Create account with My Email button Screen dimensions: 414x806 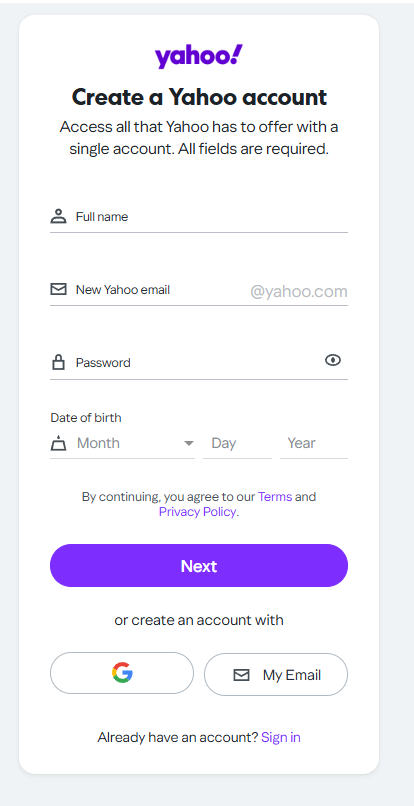pos(276,674)
